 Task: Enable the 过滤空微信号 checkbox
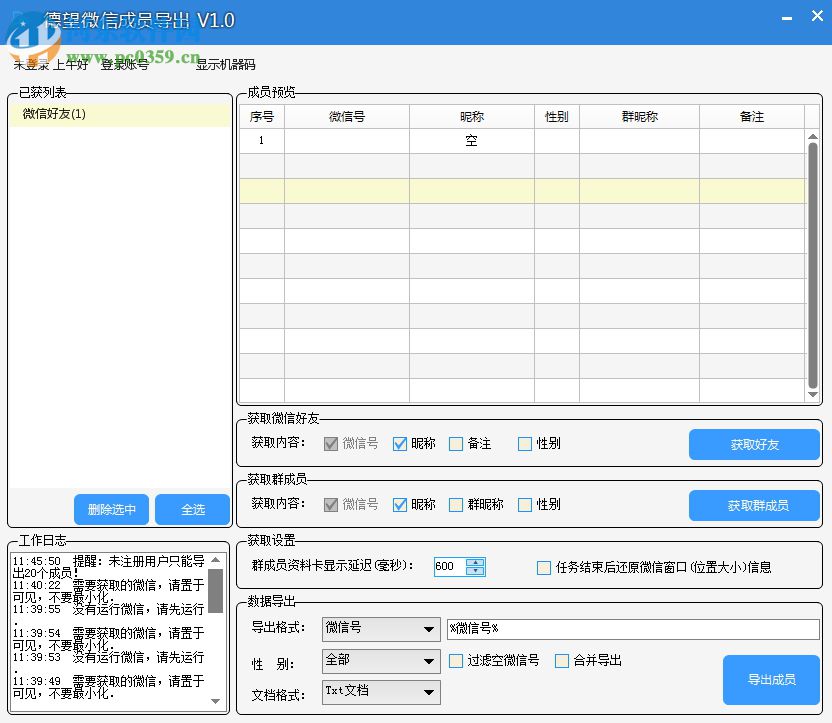click(x=456, y=661)
